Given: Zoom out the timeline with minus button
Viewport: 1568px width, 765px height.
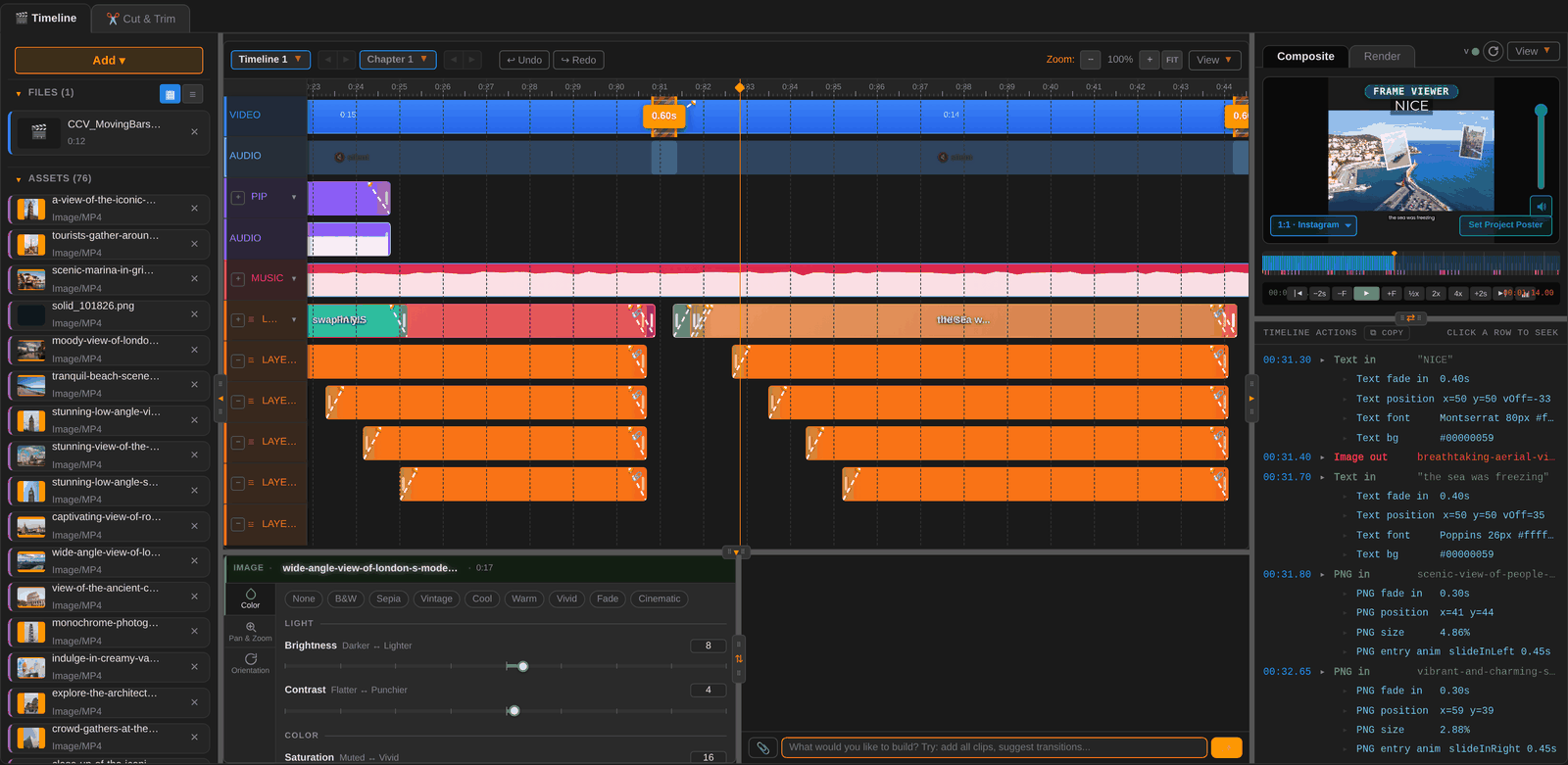Looking at the screenshot, I should (1091, 60).
